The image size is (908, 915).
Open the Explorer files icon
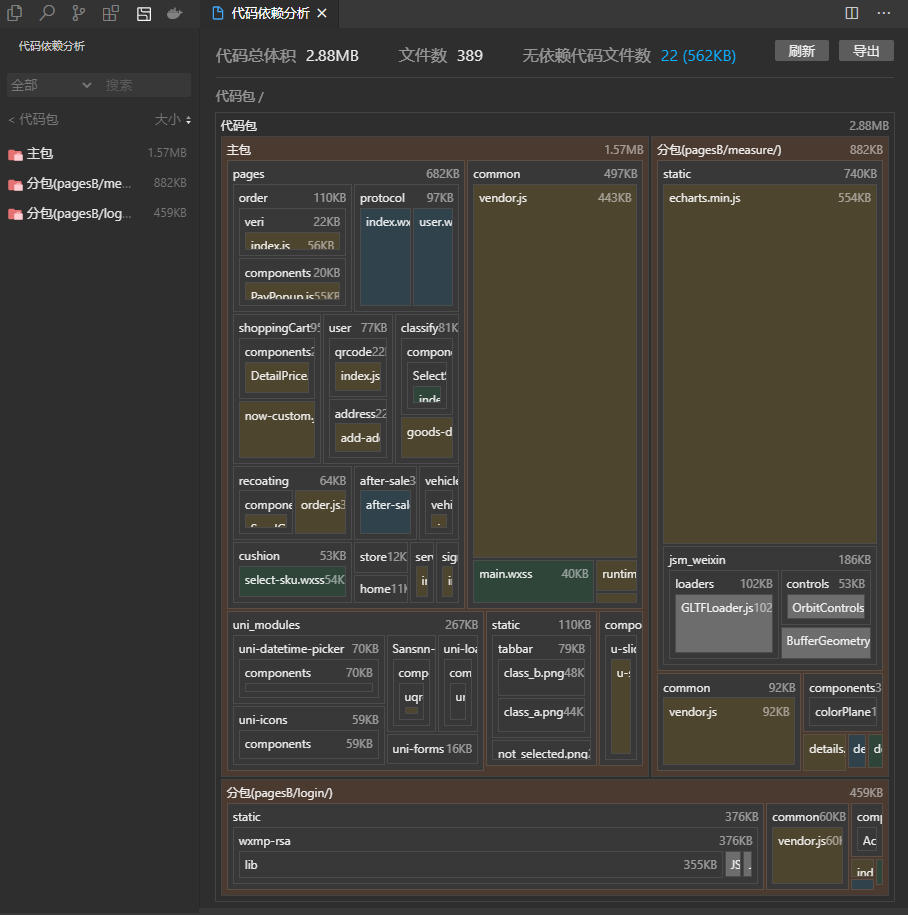pos(14,13)
